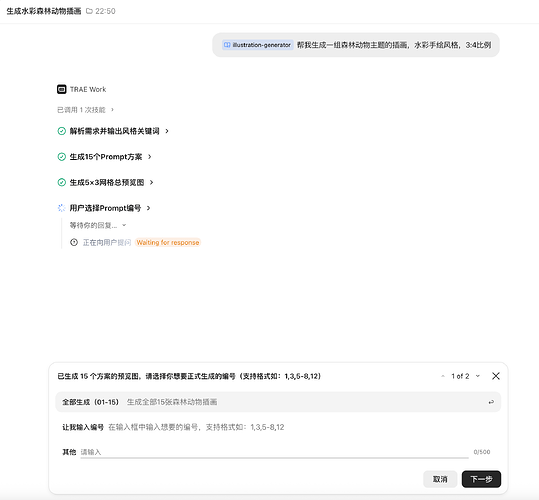Click the user message bubble text

[x=394, y=45]
